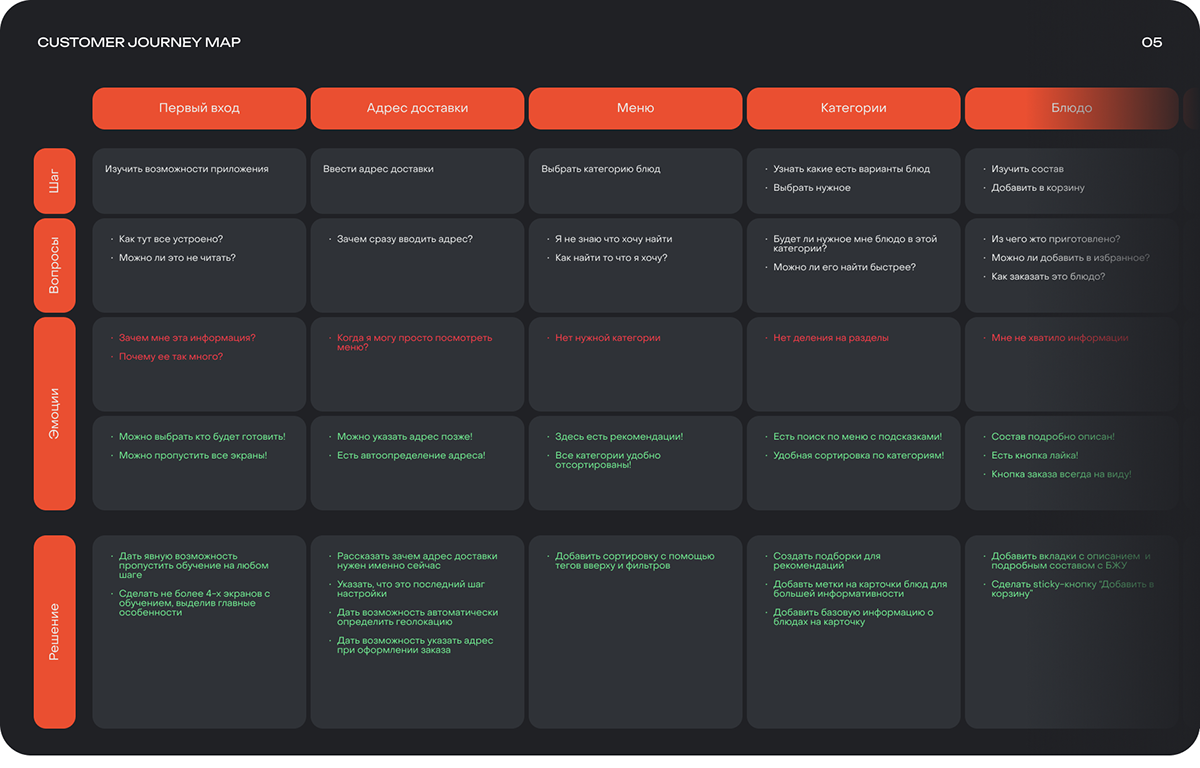This screenshot has width=1200, height=768.
Task: Select the "Шаг" row label
Action: coord(55,181)
